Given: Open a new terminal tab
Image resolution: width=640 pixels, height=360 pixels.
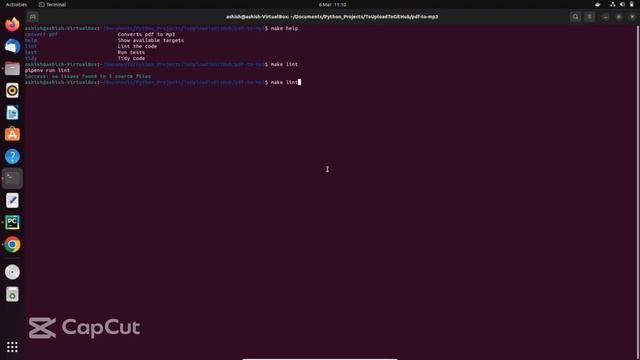Looking at the screenshot, I should tap(33, 17).
